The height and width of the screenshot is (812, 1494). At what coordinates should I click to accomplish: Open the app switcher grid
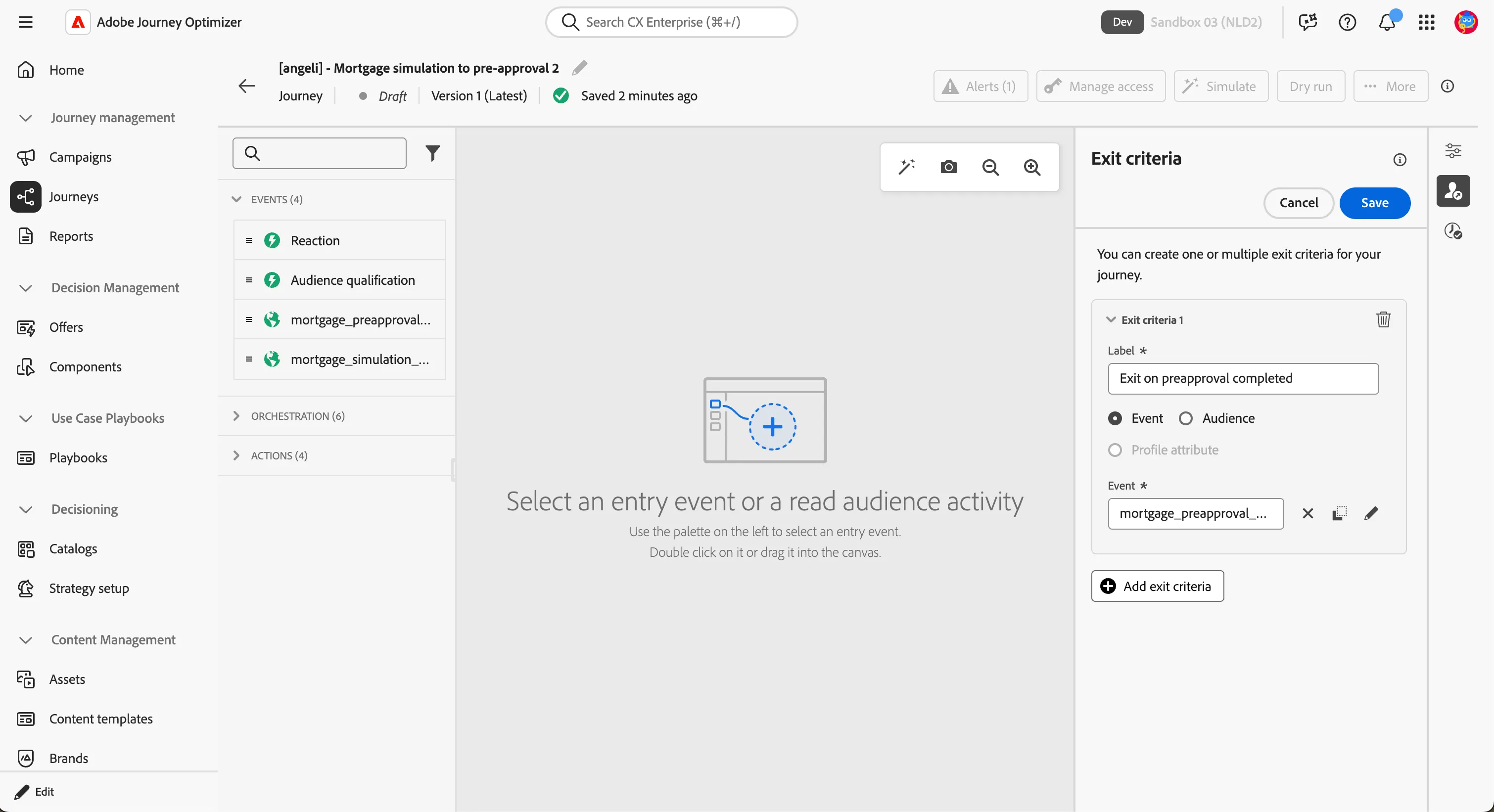pos(1426,22)
